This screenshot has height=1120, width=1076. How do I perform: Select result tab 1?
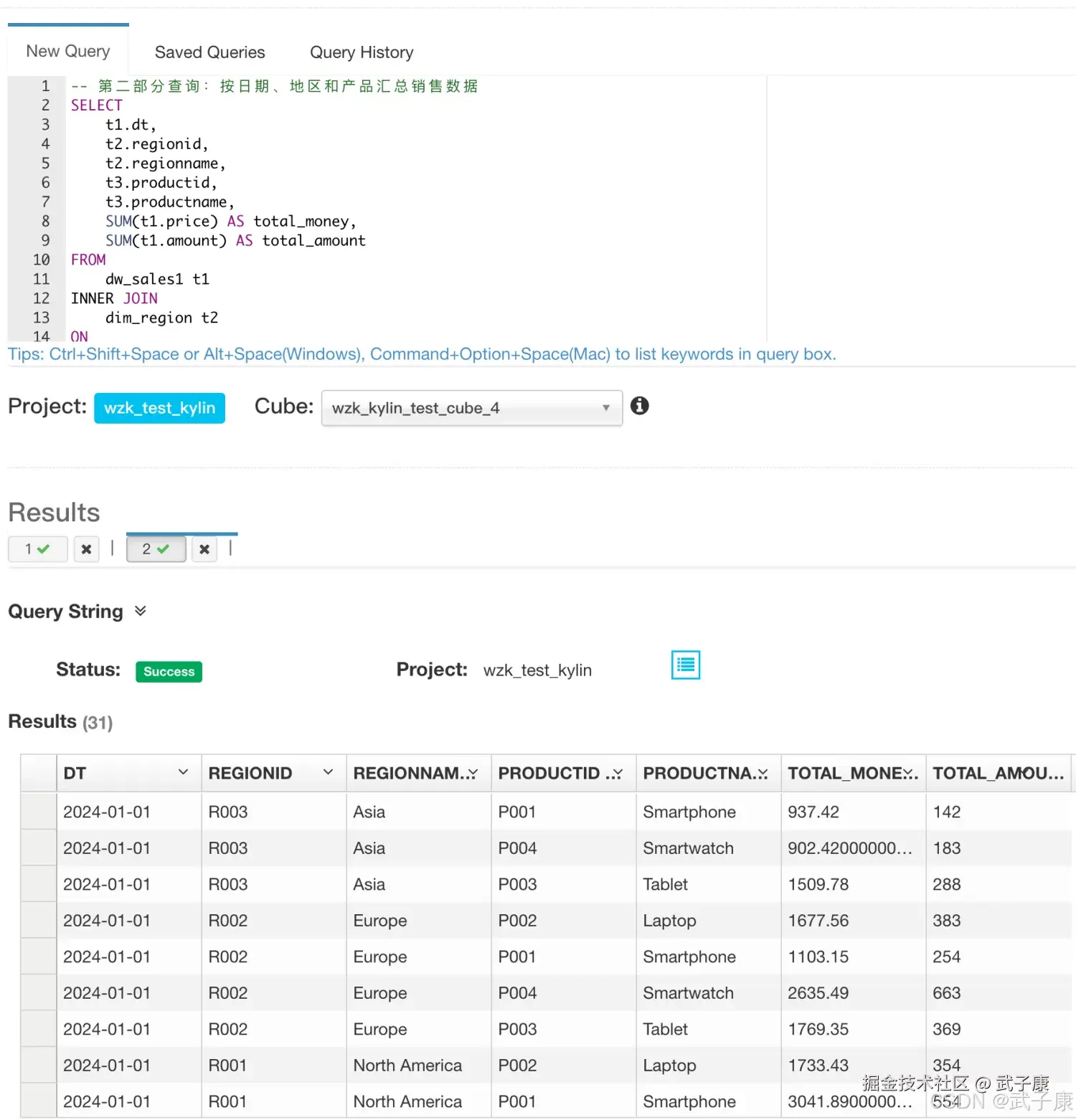(x=37, y=549)
